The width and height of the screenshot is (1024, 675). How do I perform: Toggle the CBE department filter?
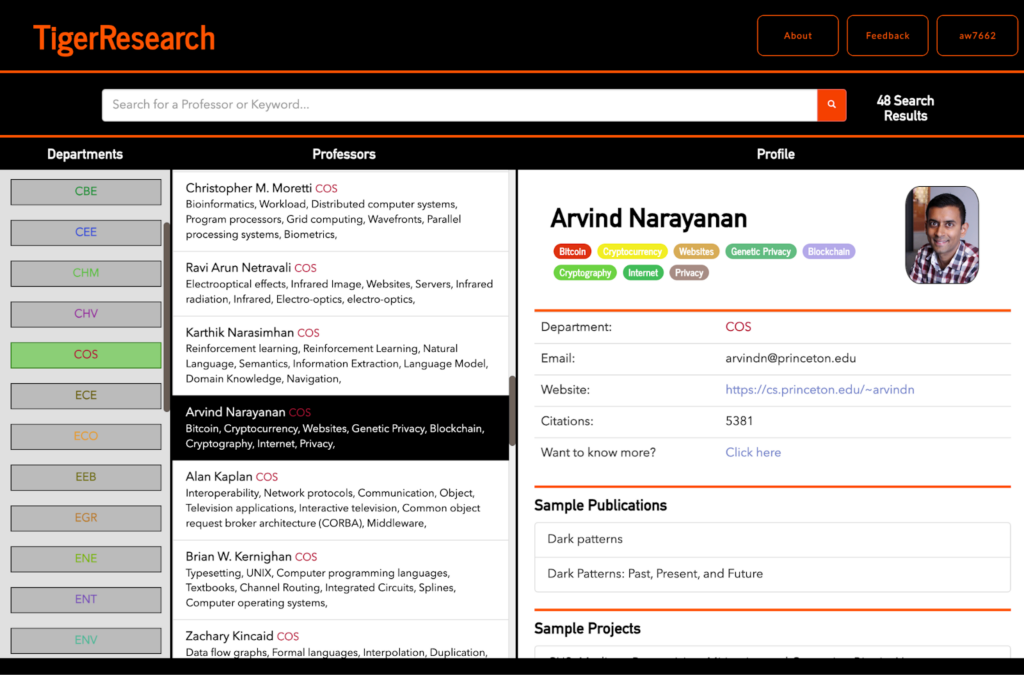[85, 191]
